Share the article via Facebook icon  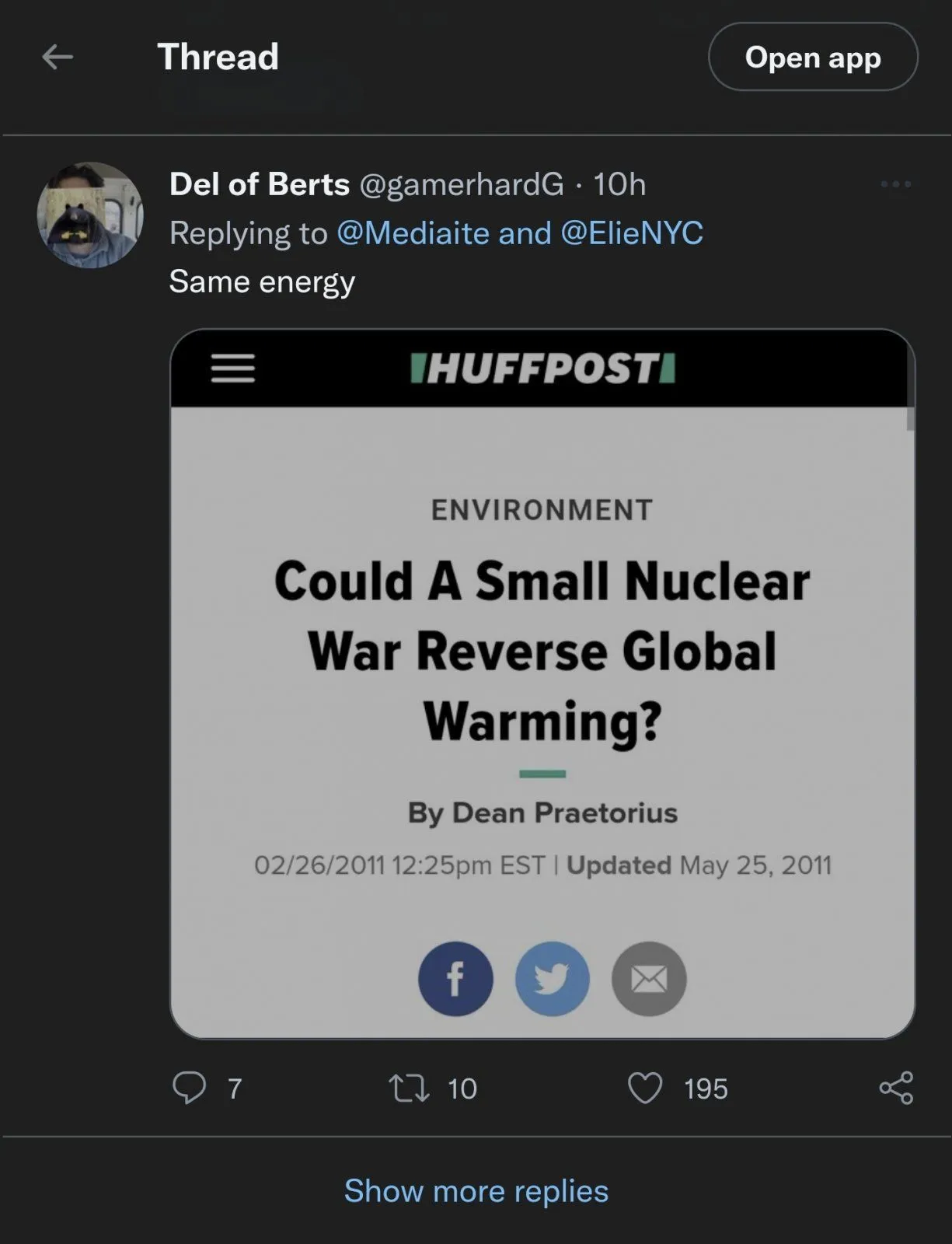point(455,979)
